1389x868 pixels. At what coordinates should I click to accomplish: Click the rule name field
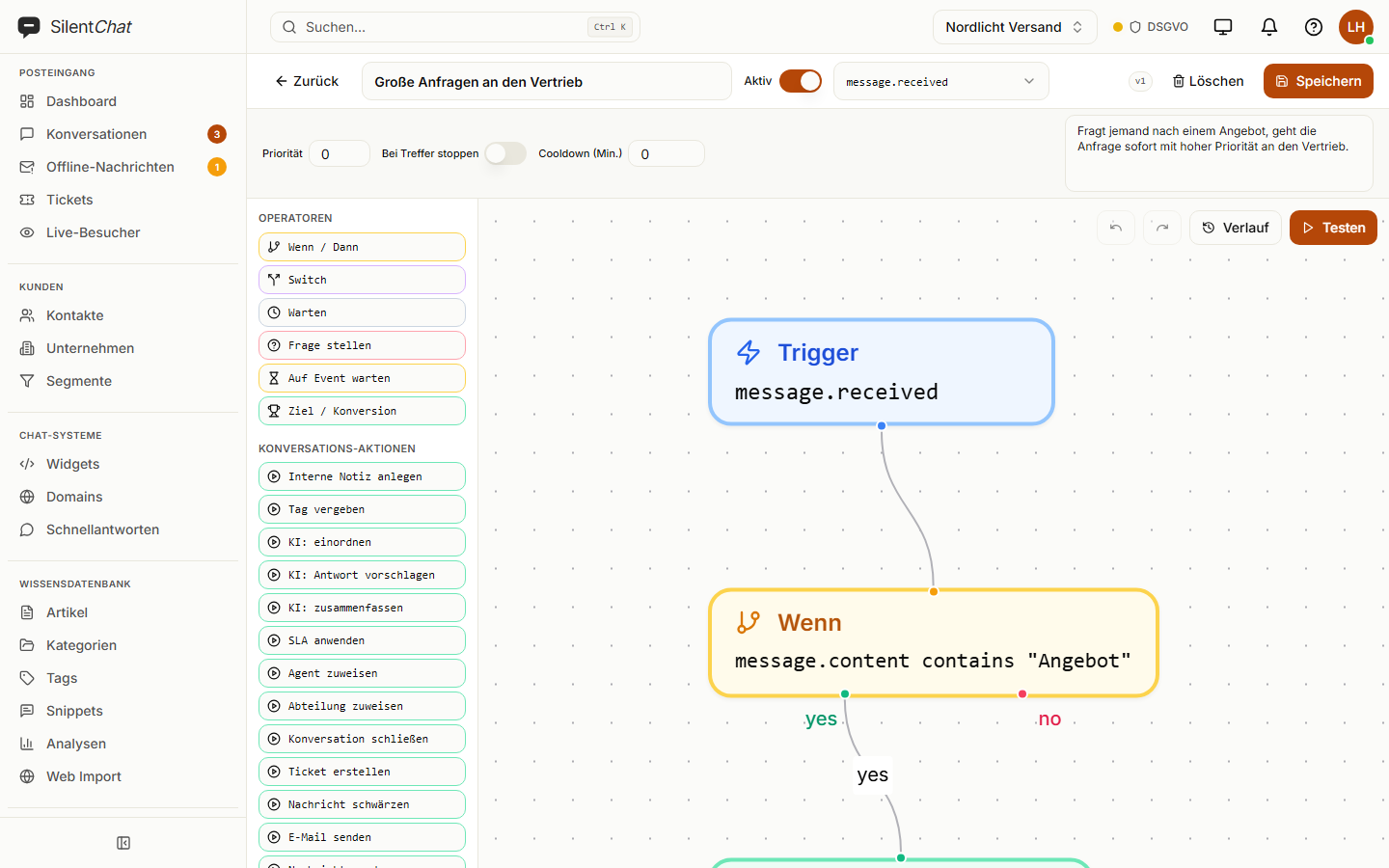547,81
